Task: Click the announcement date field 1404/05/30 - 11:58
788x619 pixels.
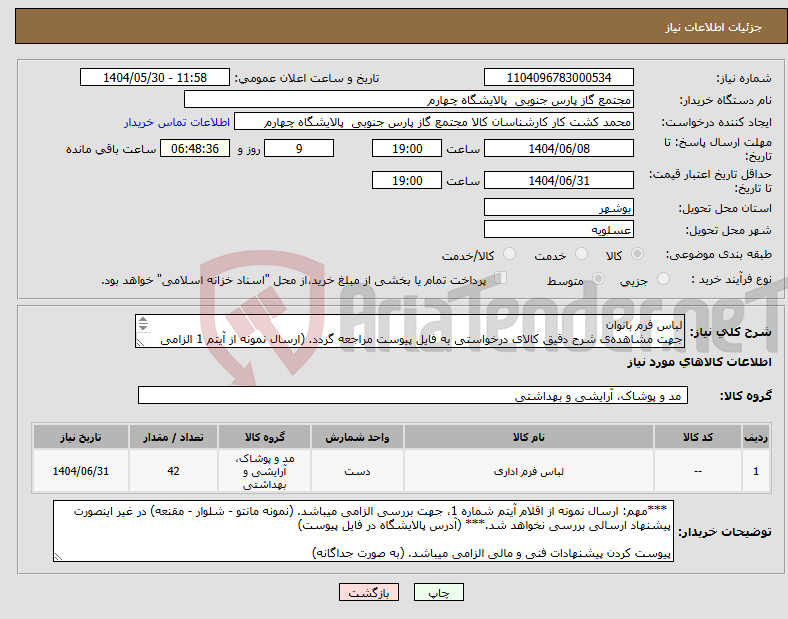Action: [155, 78]
